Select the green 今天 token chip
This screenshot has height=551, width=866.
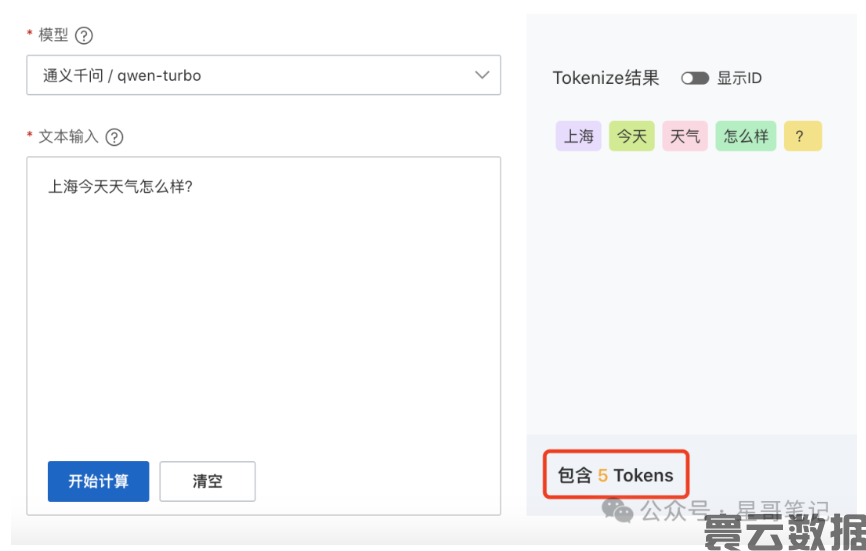(x=631, y=136)
